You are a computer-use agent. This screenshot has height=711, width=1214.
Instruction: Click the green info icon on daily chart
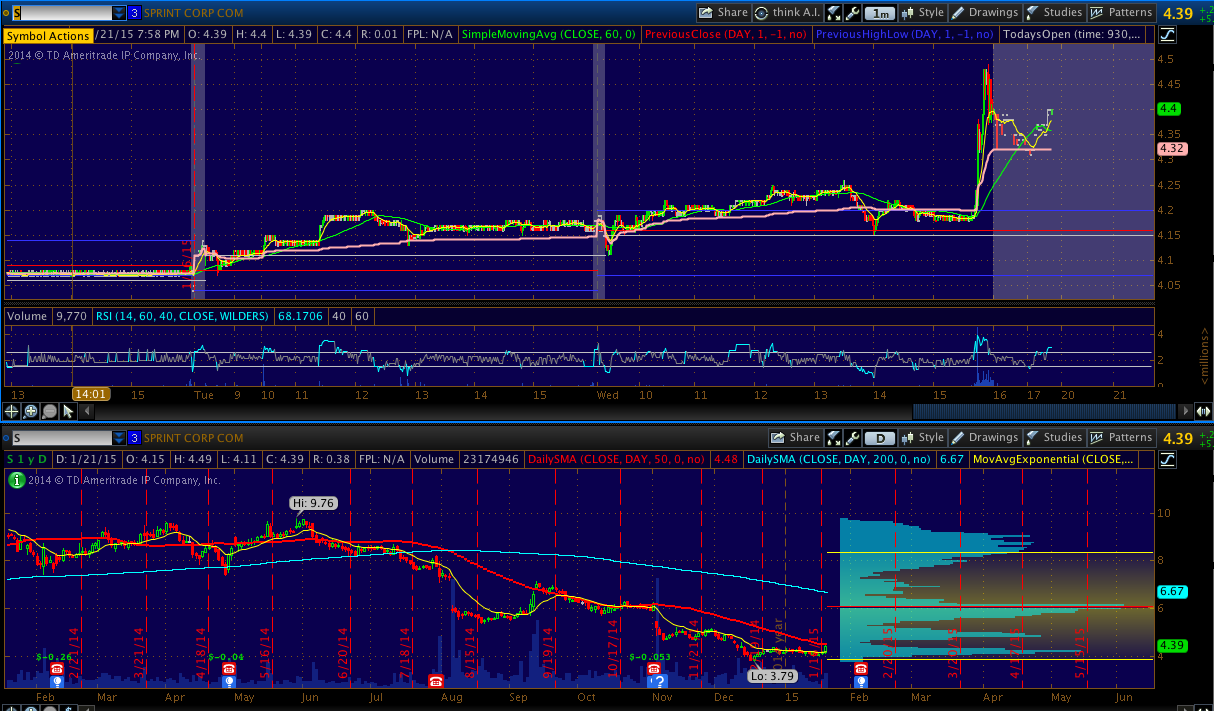tap(16, 480)
